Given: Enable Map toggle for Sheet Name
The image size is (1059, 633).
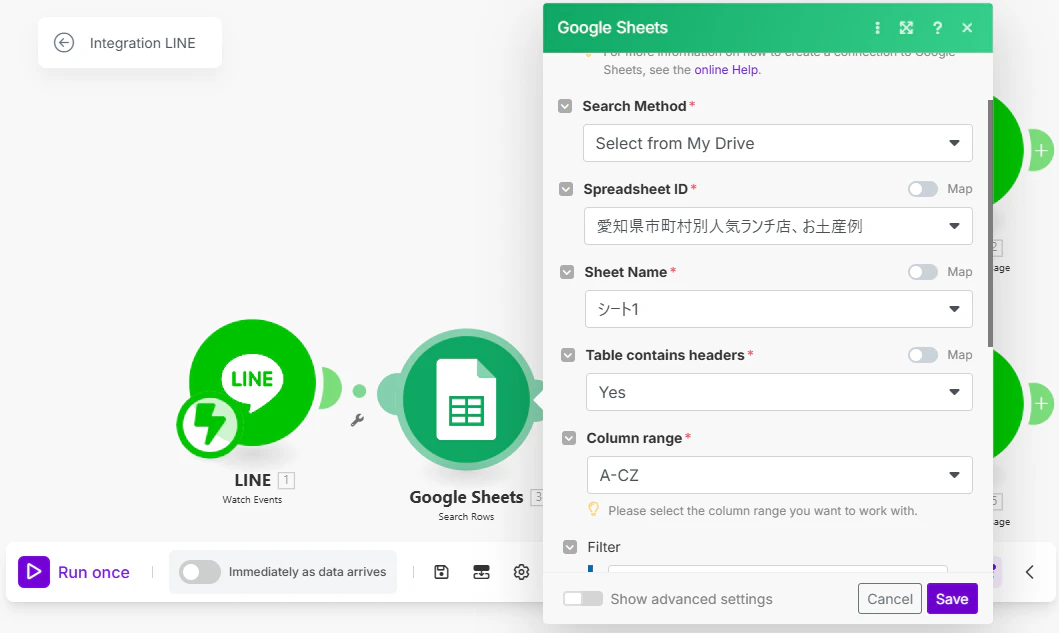Looking at the screenshot, I should (x=923, y=272).
